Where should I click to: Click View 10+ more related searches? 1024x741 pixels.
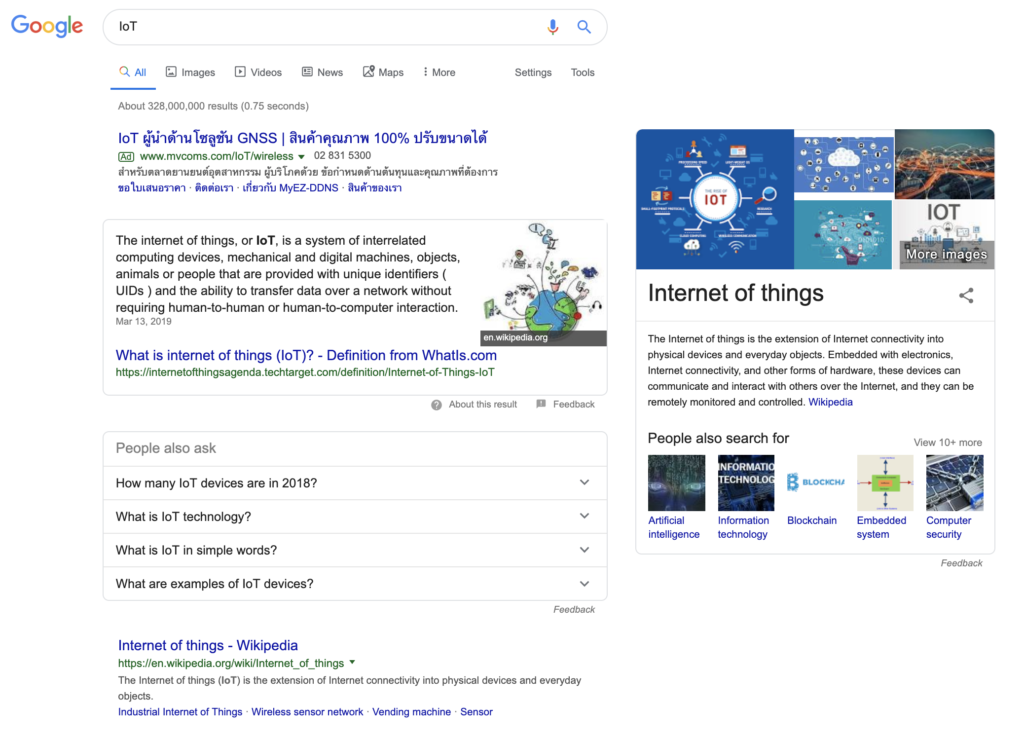(x=948, y=443)
